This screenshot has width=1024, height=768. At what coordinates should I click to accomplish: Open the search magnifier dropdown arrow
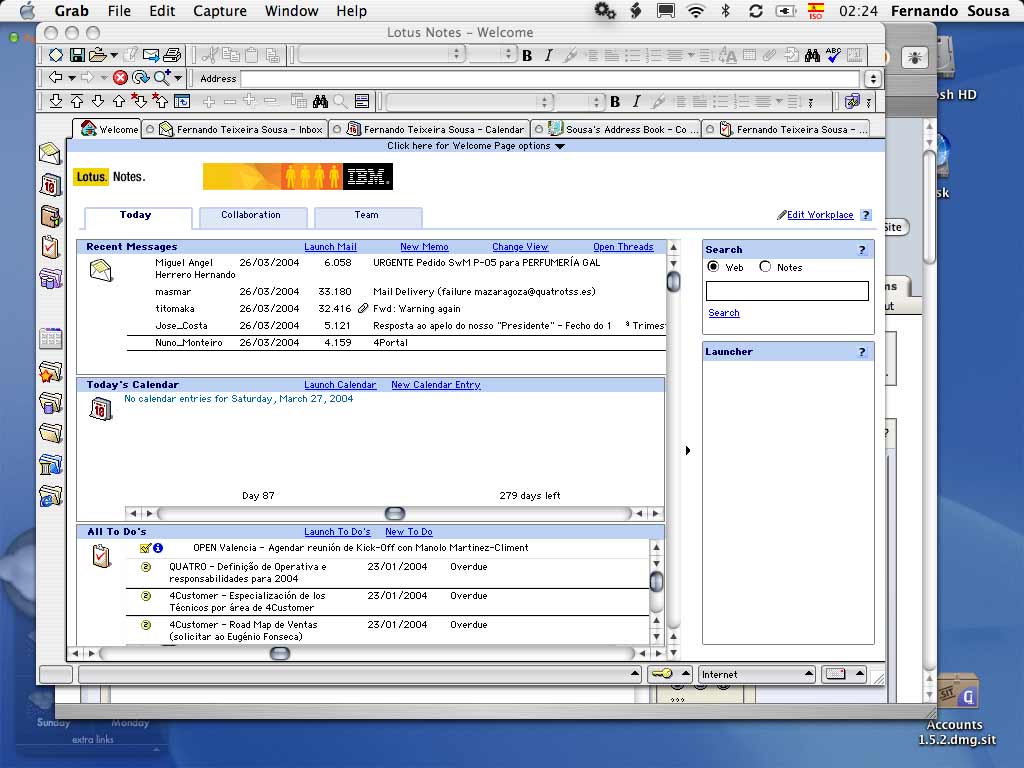(x=178, y=78)
